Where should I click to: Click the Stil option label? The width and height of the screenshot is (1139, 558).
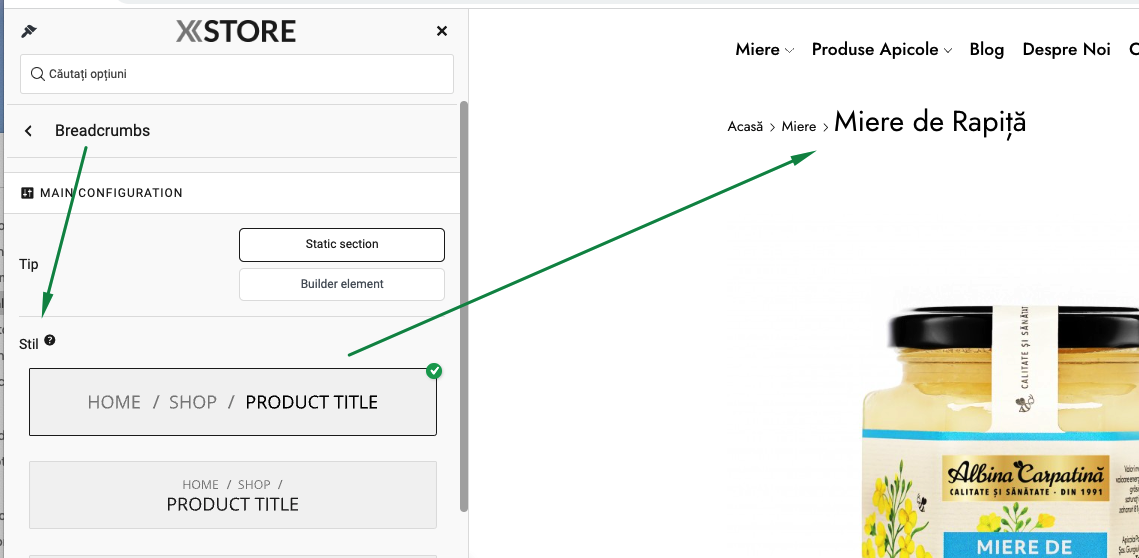tap(29, 344)
